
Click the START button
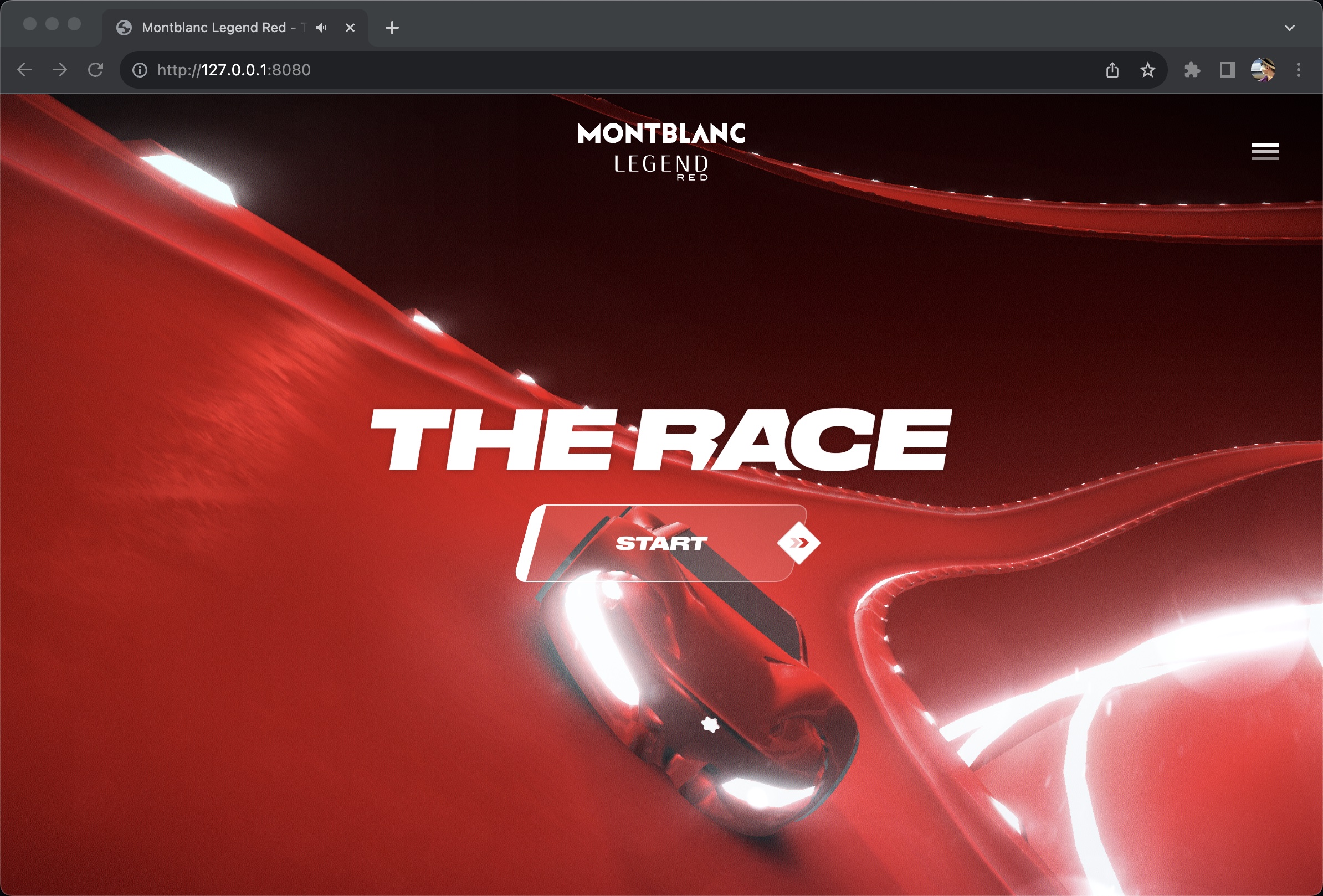tap(660, 543)
